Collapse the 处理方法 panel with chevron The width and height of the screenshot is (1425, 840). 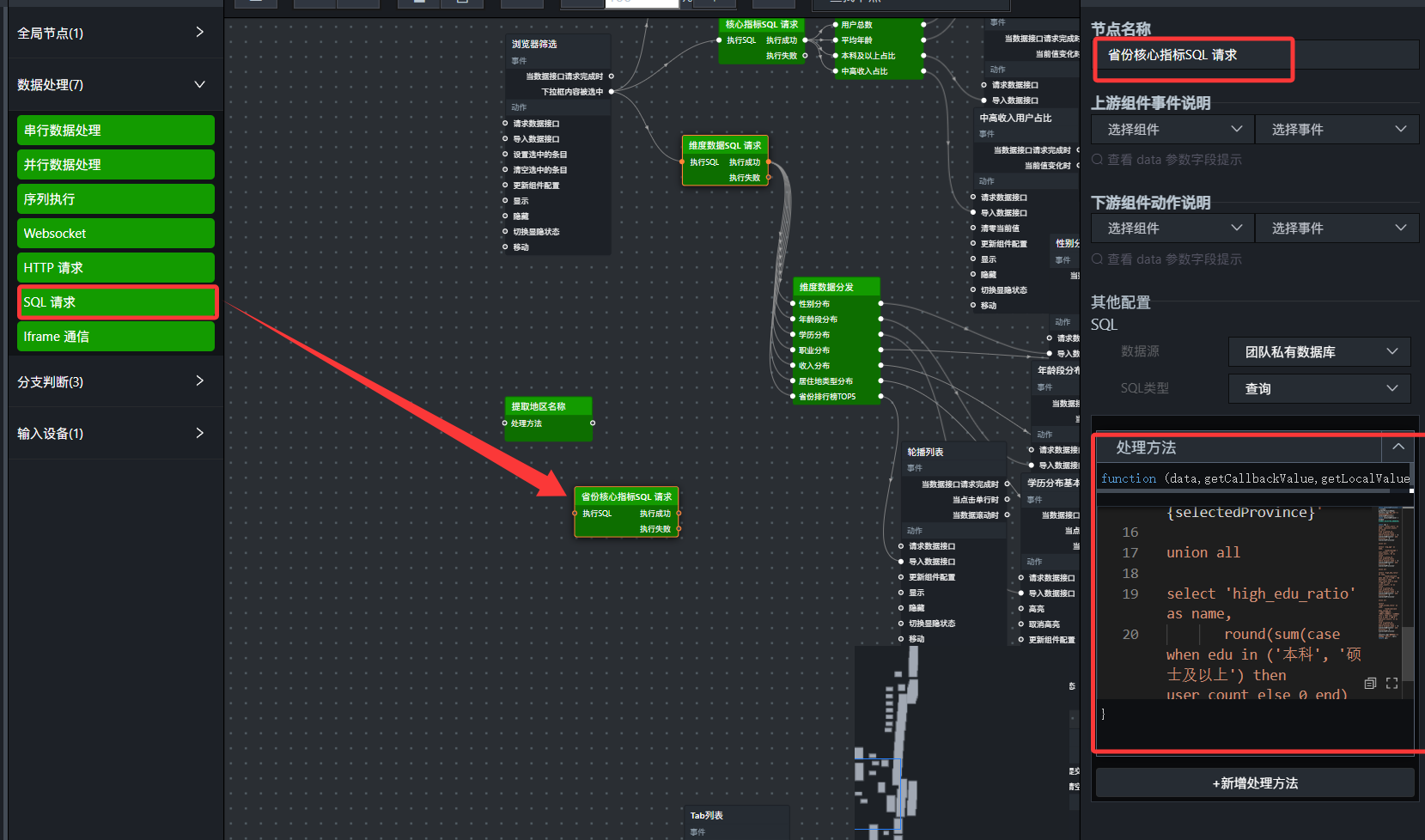(x=1398, y=447)
